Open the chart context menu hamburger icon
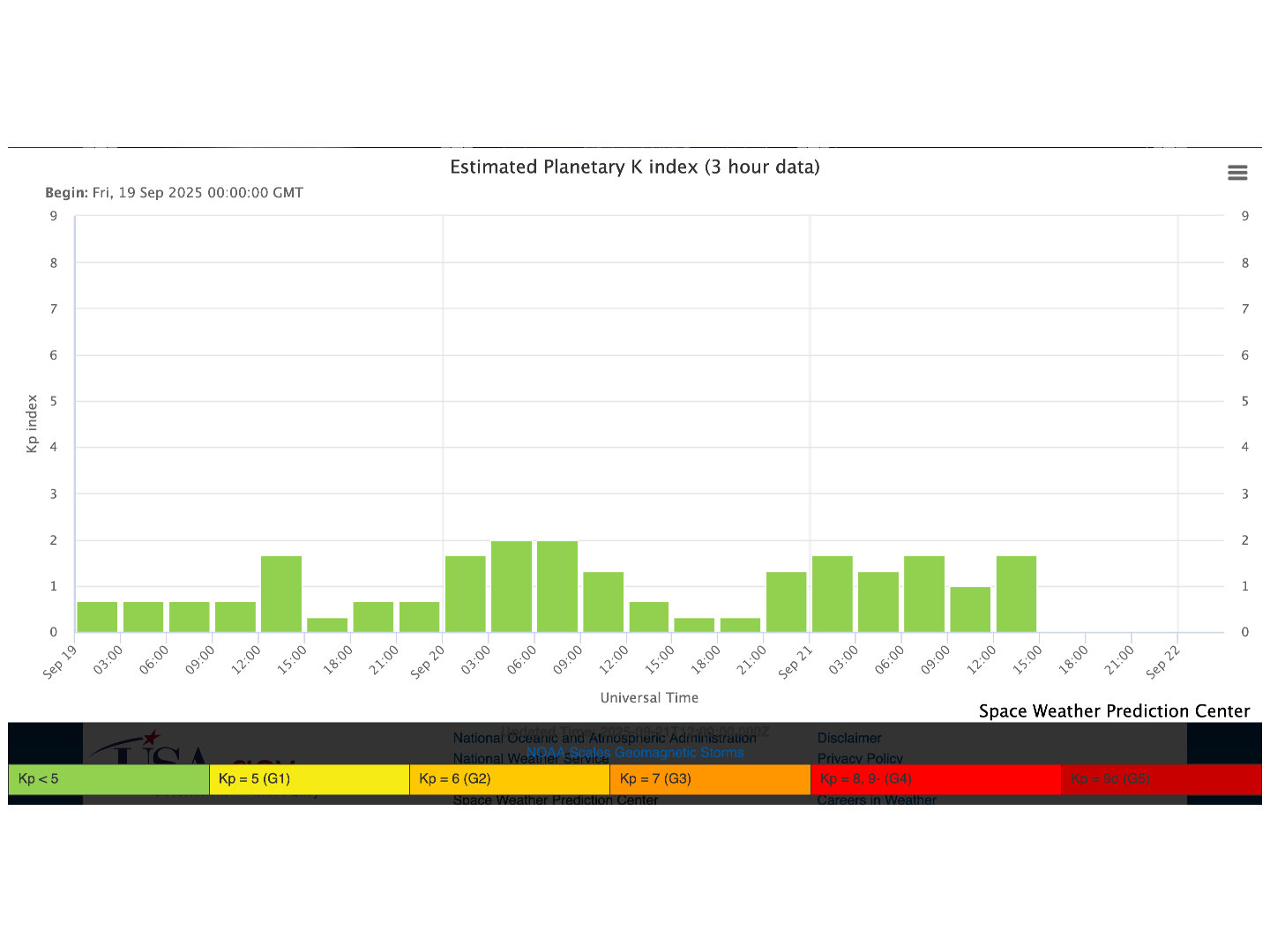 pyautogui.click(x=1236, y=173)
